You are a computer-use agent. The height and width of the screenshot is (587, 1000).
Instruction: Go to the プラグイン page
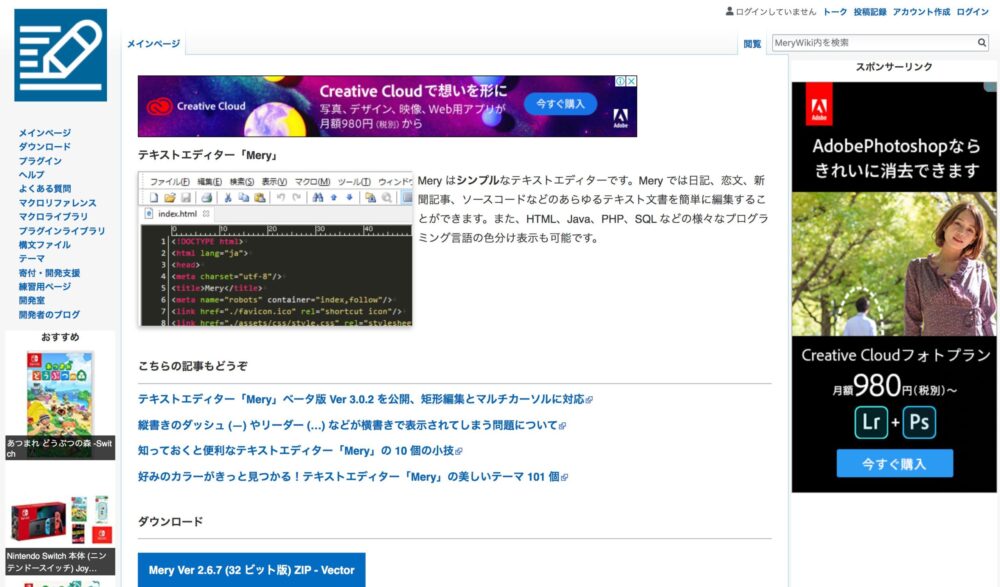[40, 161]
